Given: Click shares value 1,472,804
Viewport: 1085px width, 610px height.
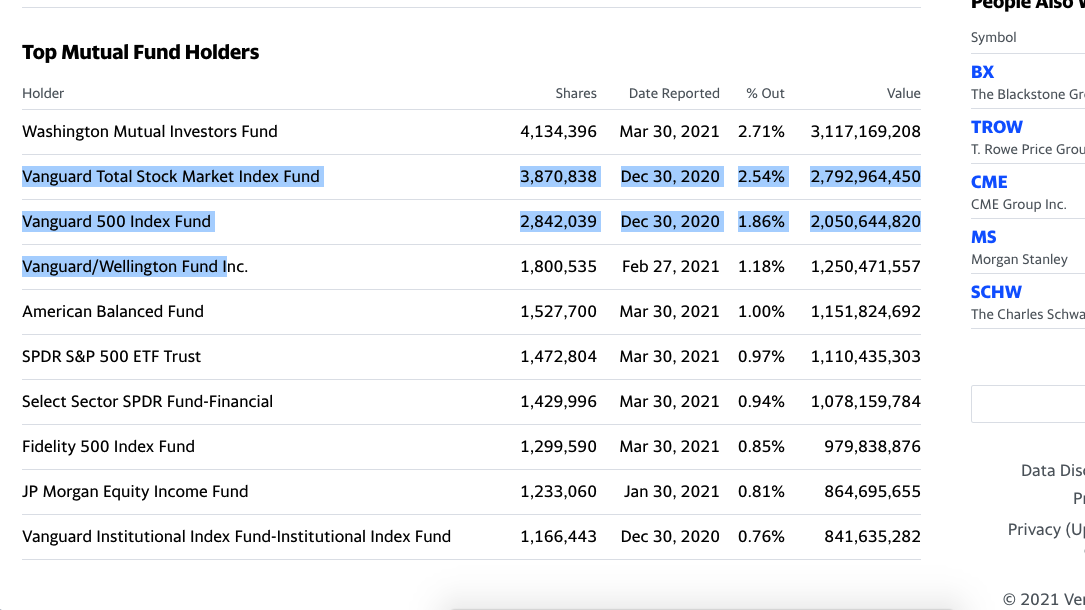Looking at the screenshot, I should 558,356.
